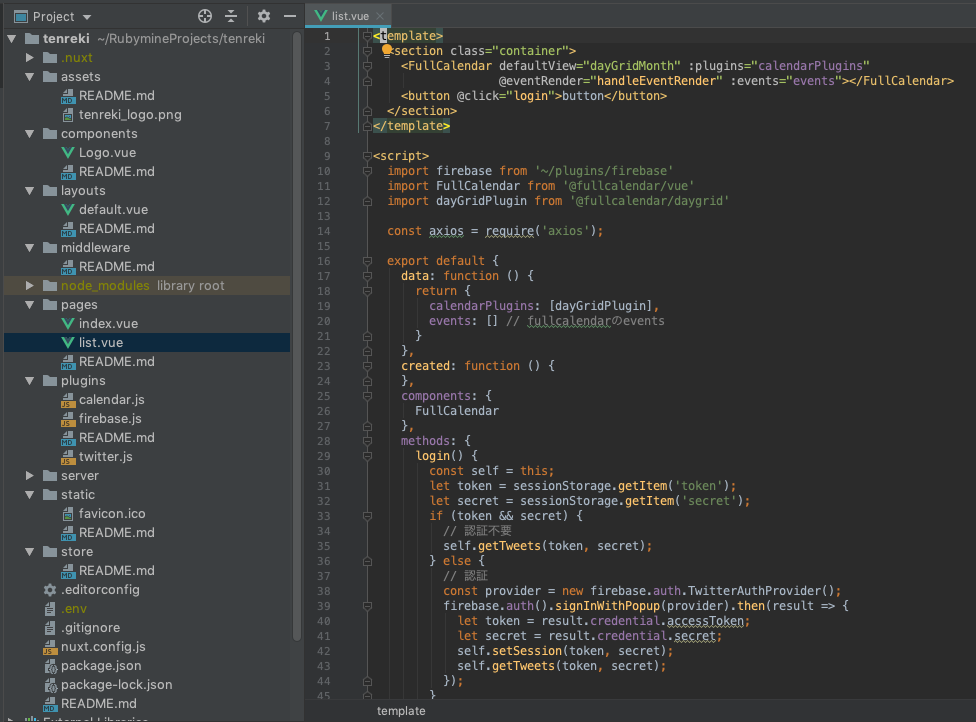Screen dimensions: 976x722
Task: Select tenreki_logo.png image file icon
Action: (68, 115)
